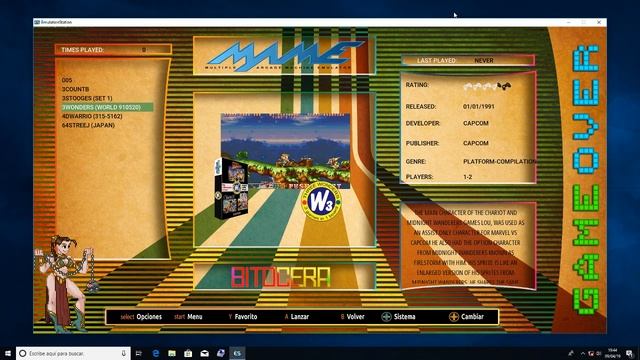
Task: Click the Three Wonders box art image
Action: [231, 188]
